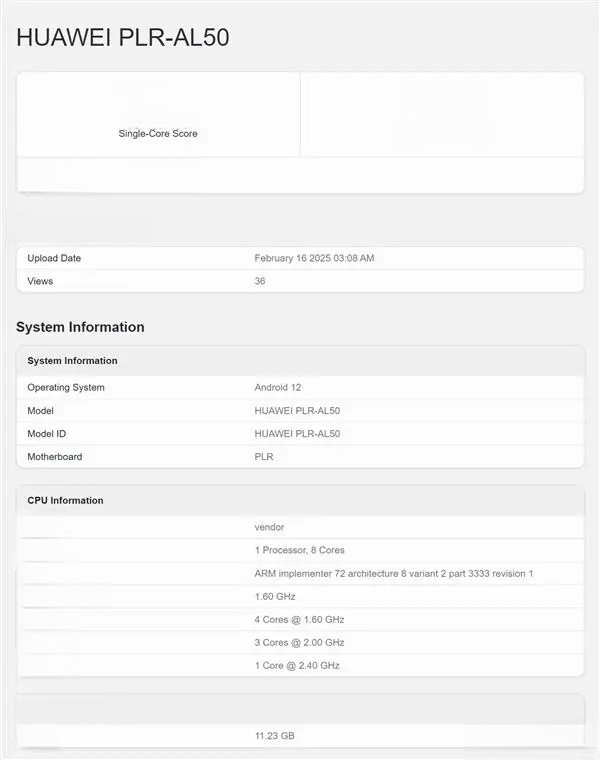Select the Single-Core Score label
600x760 pixels.
[x=158, y=133]
